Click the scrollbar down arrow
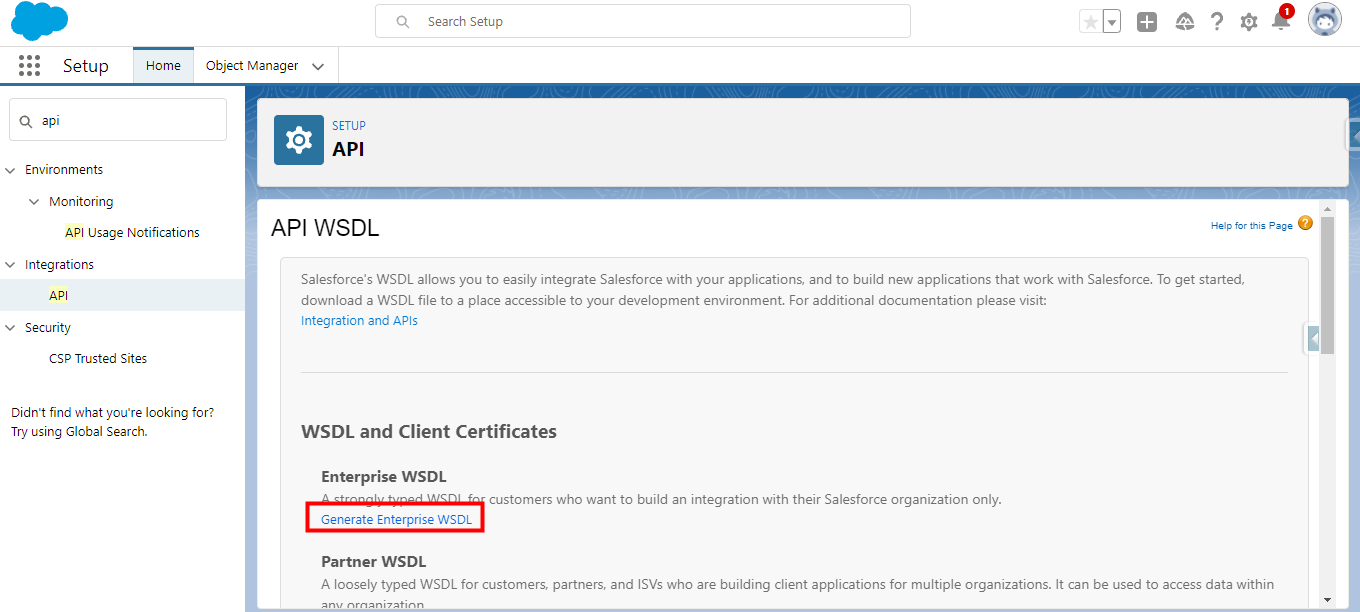This screenshot has height=612, width=1360. [1327, 599]
